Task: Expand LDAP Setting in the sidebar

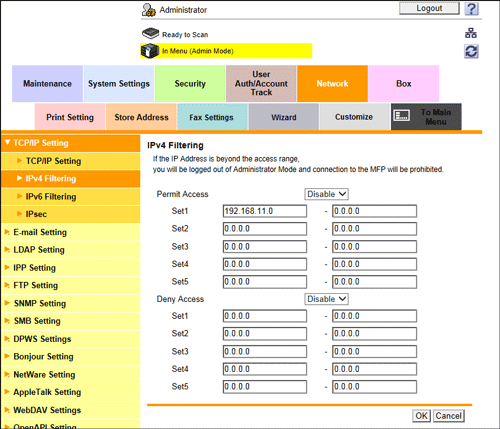Action: pos(70,250)
